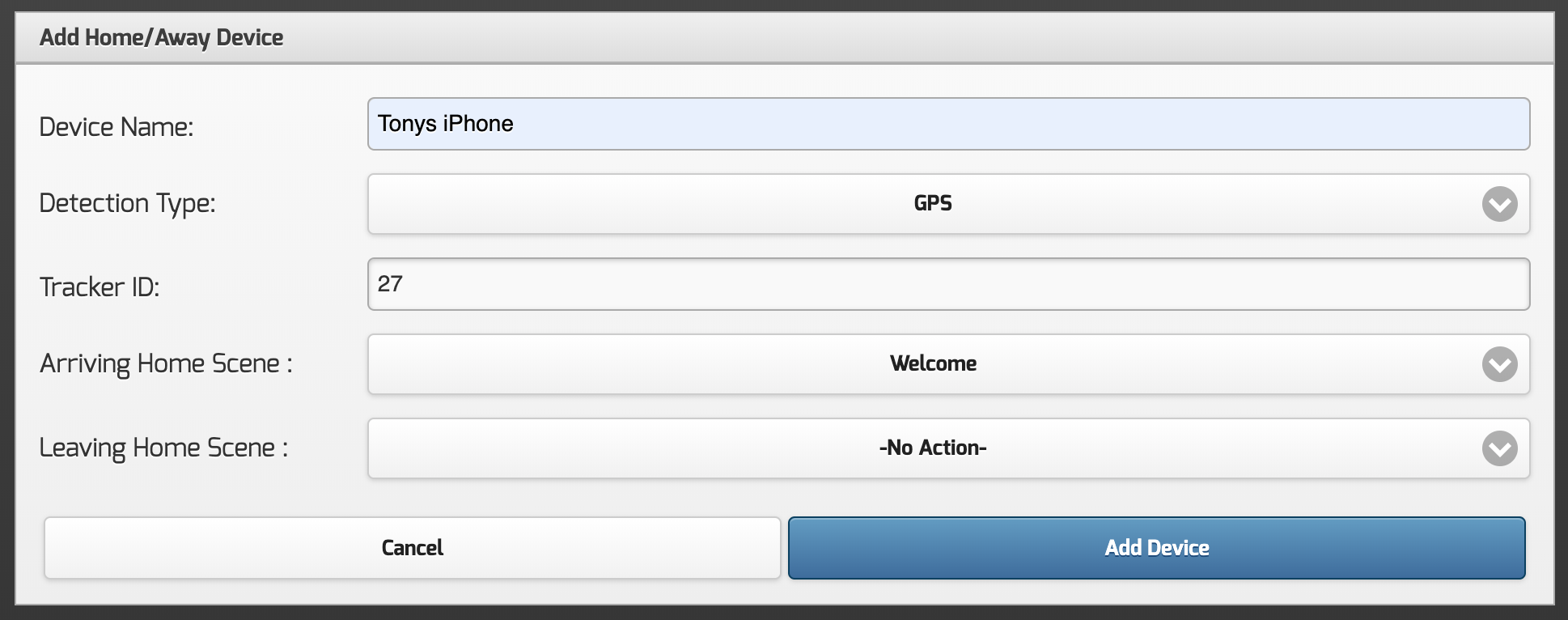Click the "Device Name:" label
This screenshot has width=1568, height=620.
pyautogui.click(x=117, y=127)
